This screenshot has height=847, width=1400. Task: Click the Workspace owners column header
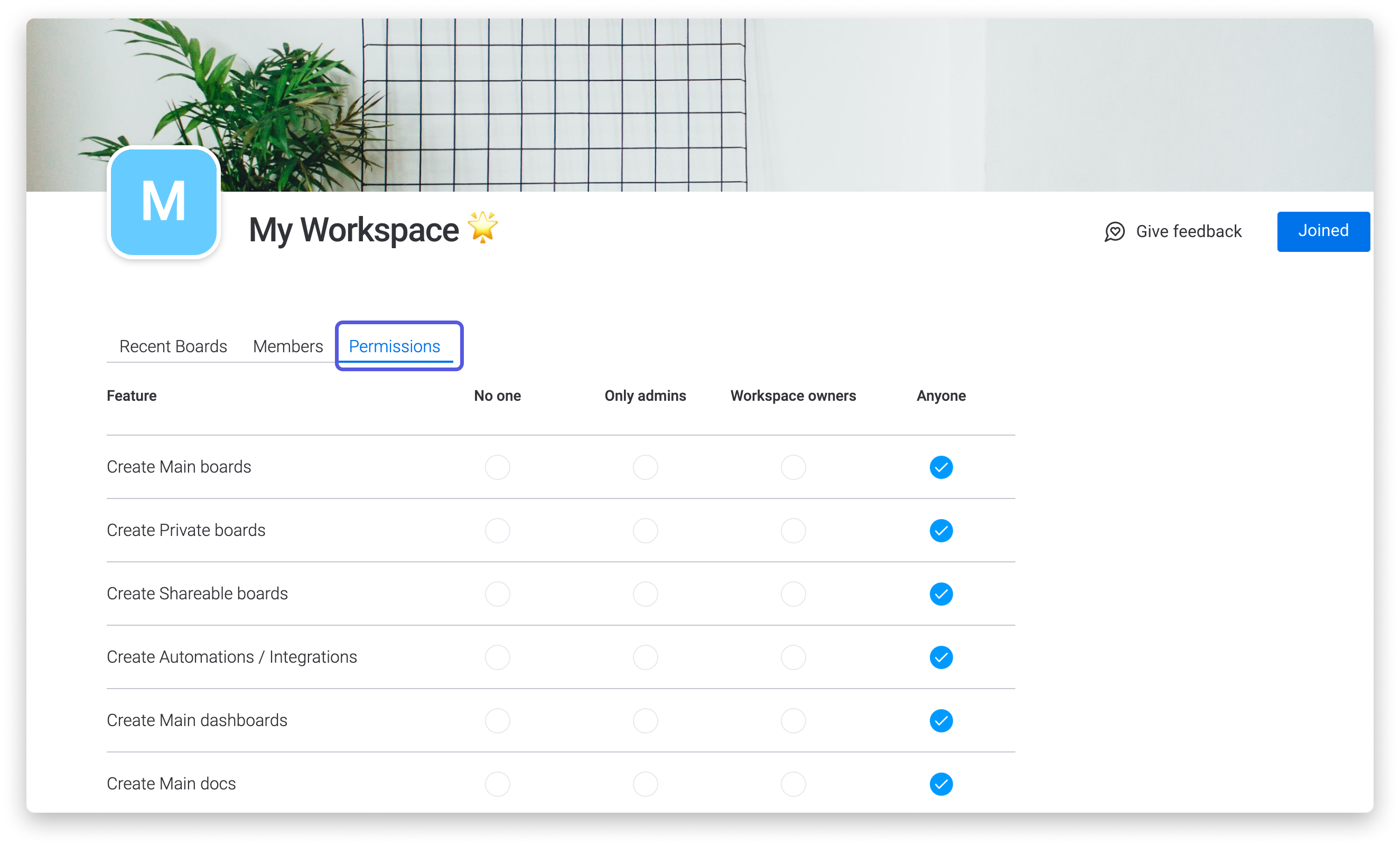pos(792,396)
